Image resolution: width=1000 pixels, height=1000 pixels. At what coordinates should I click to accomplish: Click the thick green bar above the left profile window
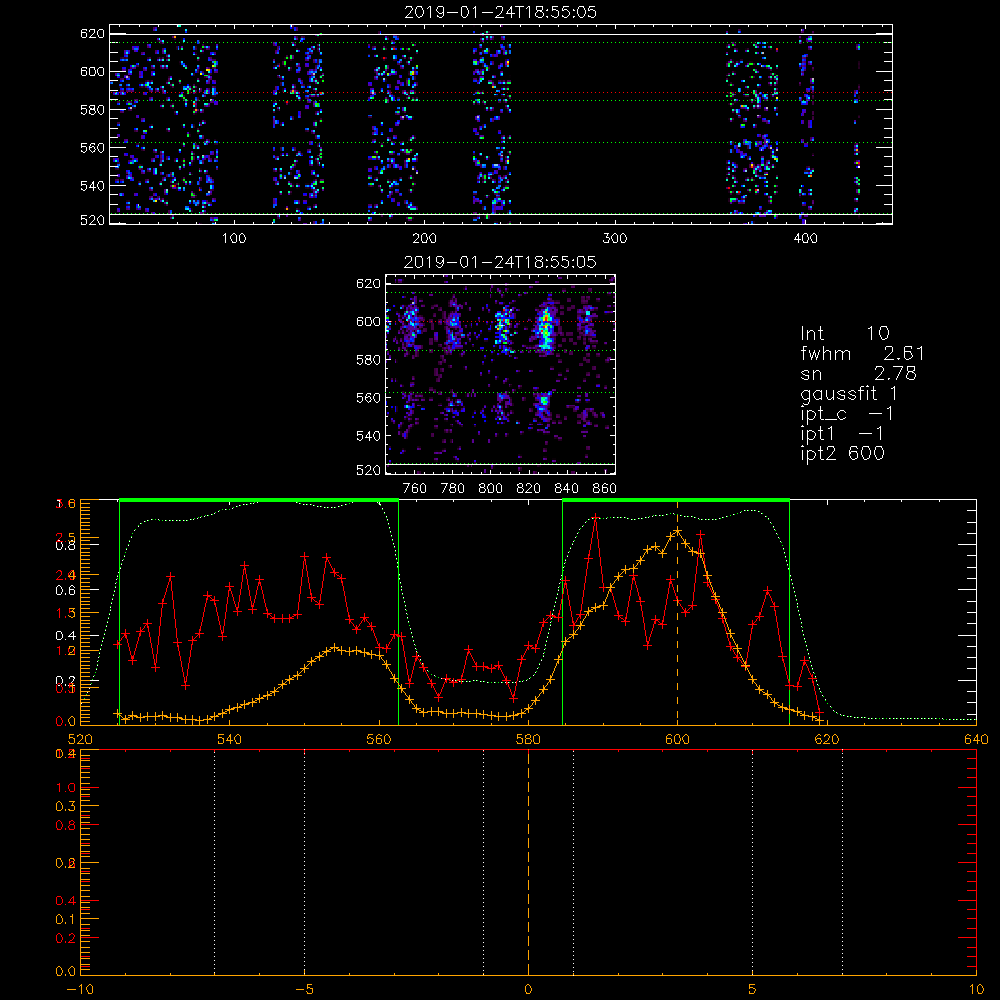(x=259, y=500)
